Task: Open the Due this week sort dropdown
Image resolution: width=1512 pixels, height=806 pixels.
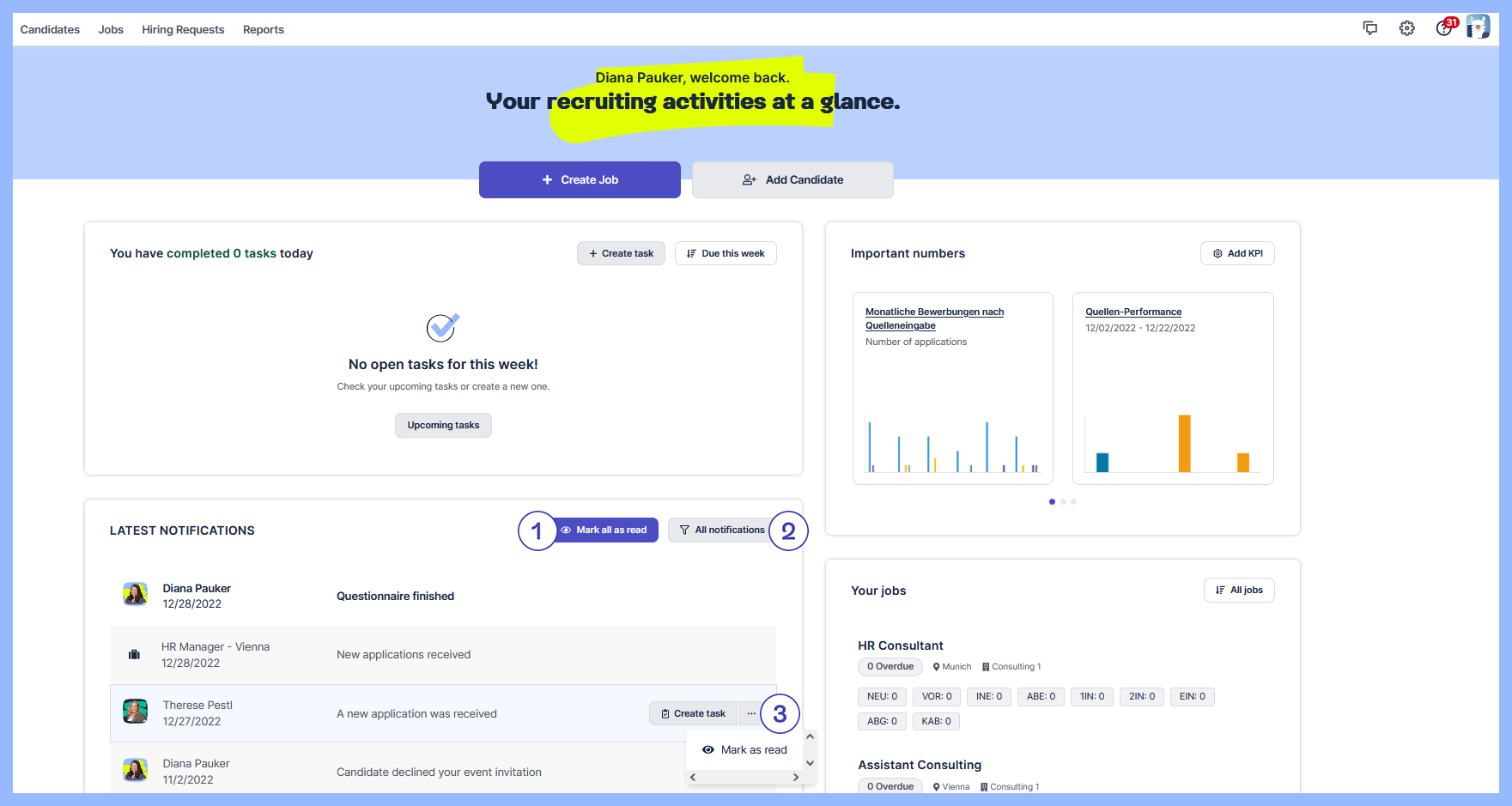Action: [726, 254]
